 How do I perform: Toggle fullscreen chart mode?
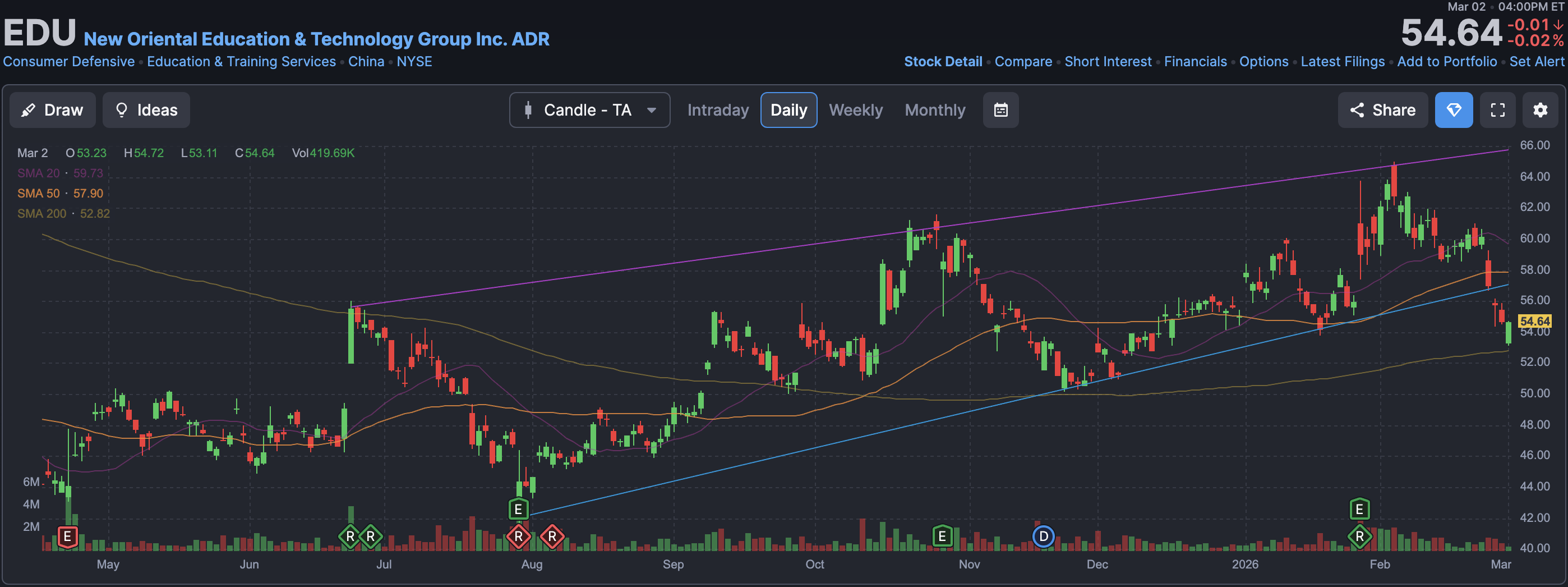[1497, 110]
